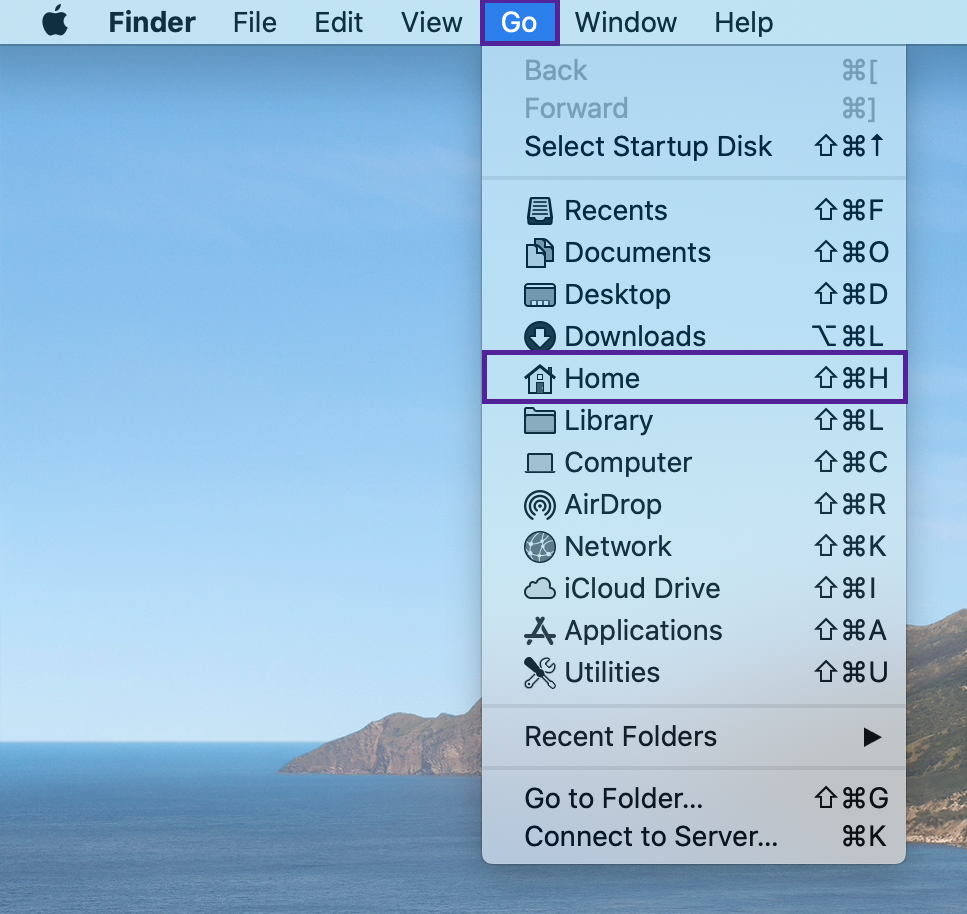Click the Downloads arrow icon
967x914 pixels.
(x=540, y=337)
